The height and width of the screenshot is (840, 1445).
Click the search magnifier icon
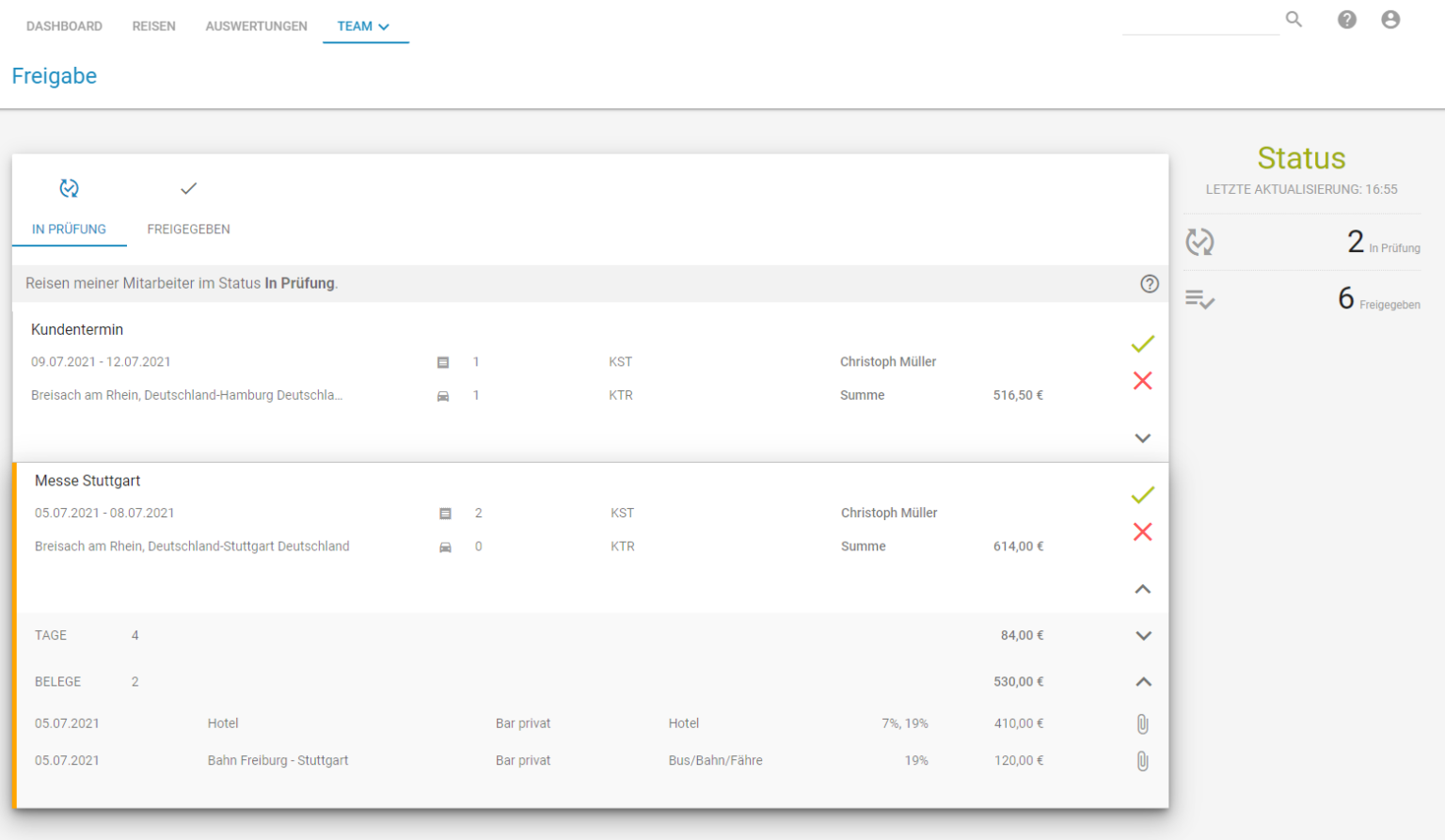[1294, 19]
